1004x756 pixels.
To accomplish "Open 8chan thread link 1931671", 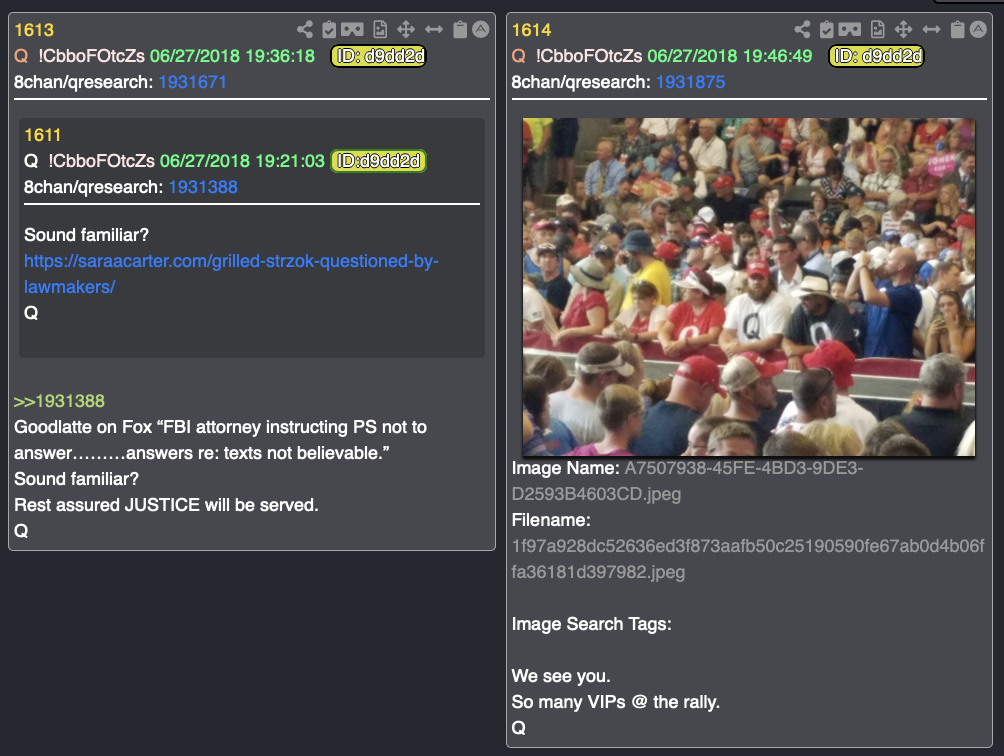I will pos(192,82).
